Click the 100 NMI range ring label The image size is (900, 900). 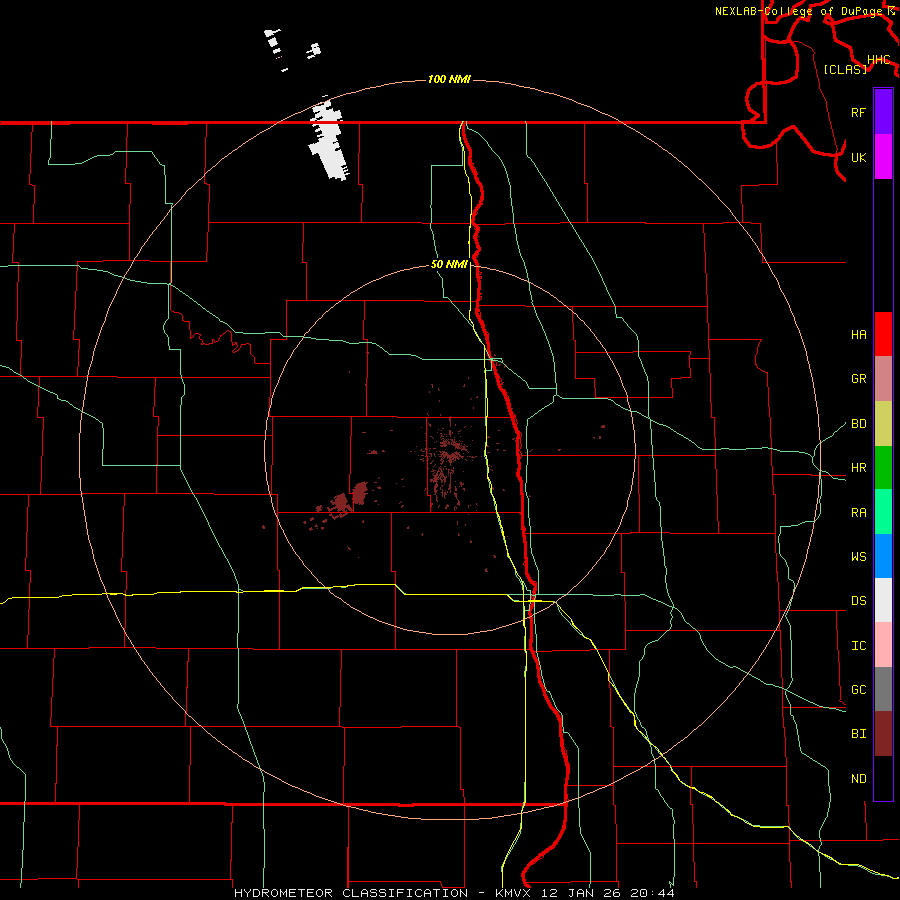click(x=449, y=79)
